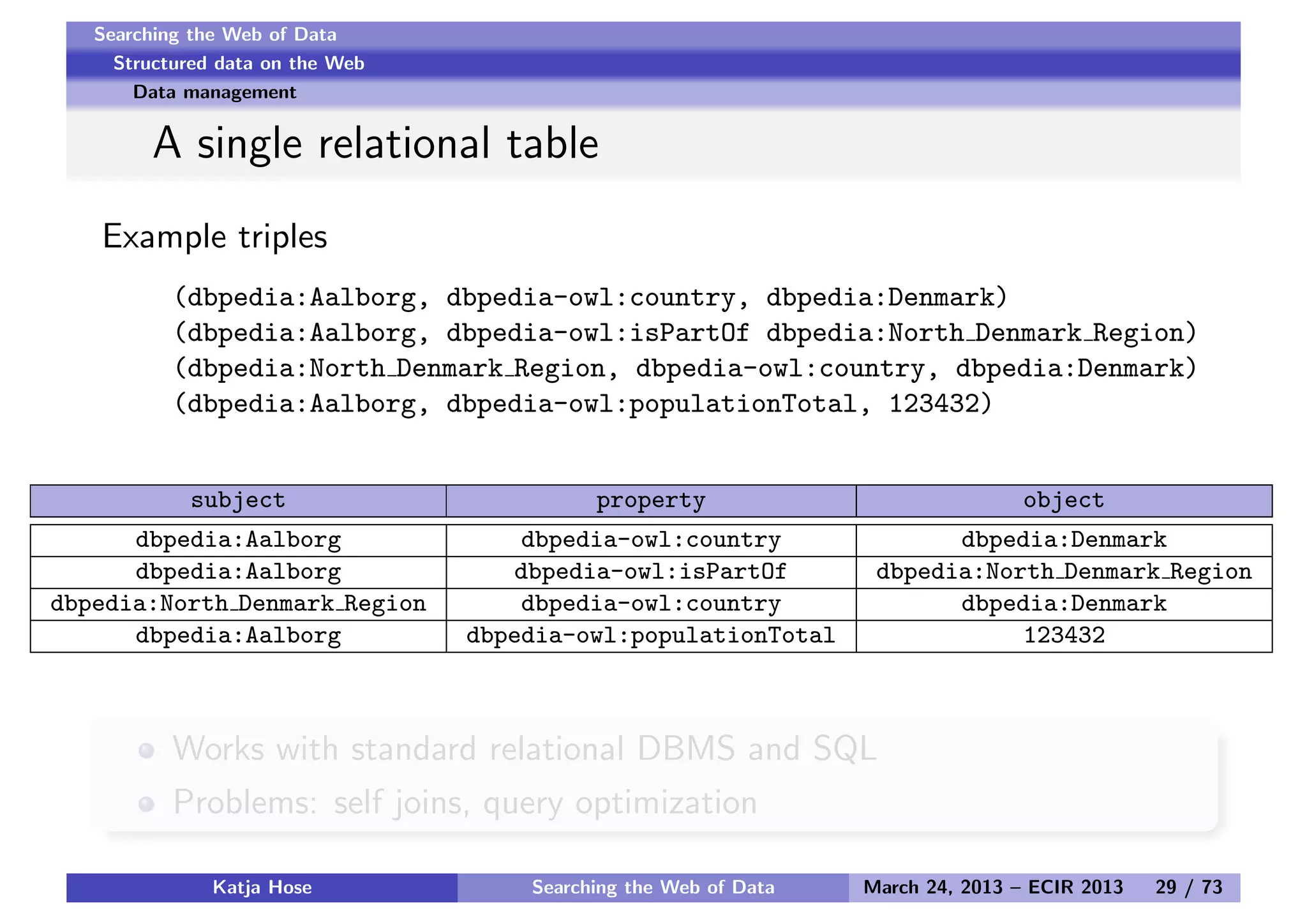Viewport: 1307px width, 924px height.
Task: Click footer title 'Searching the Web of Data'
Action: [653, 888]
